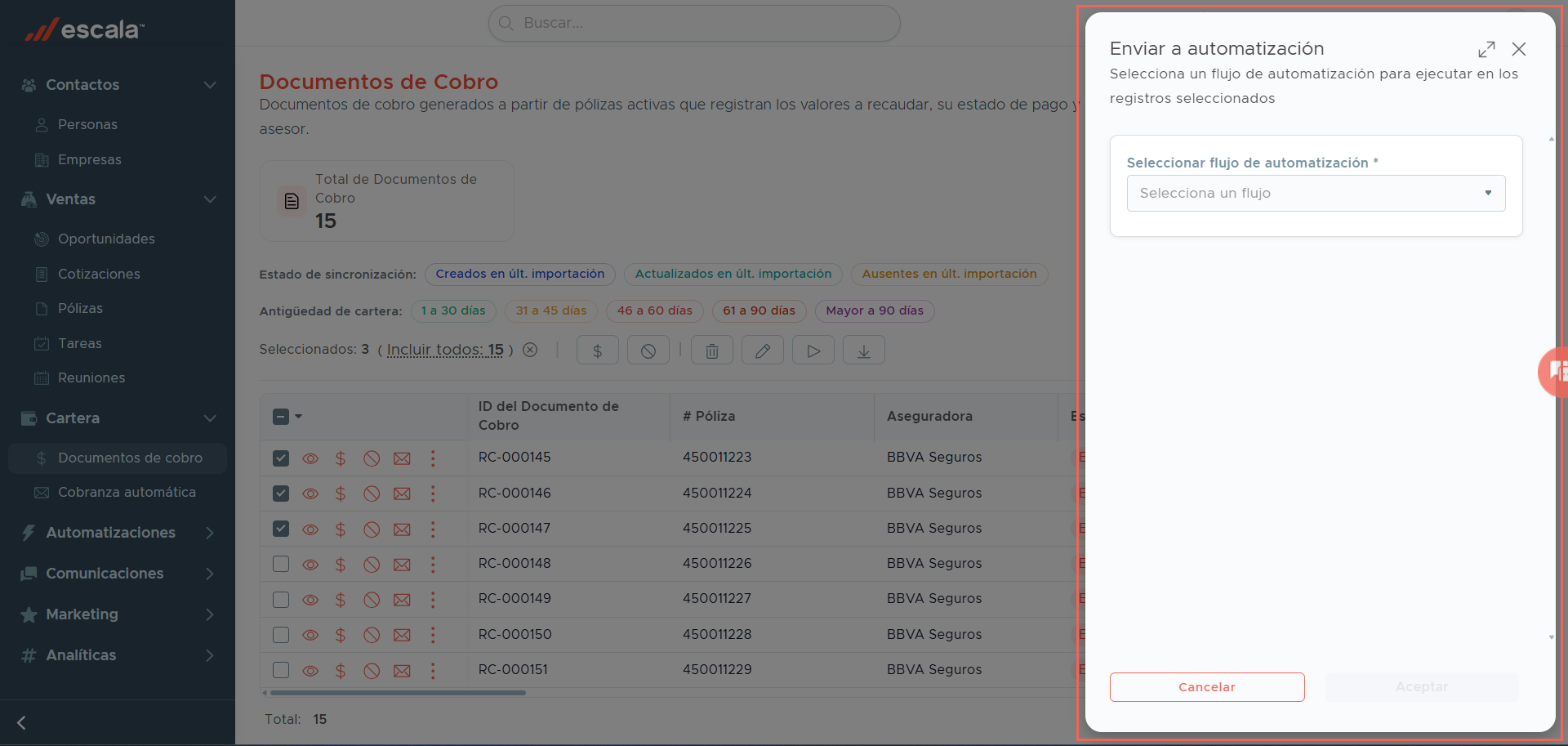Image resolution: width=1568 pixels, height=746 pixels.
Task: Expand the automation dialog to full screen
Action: point(1486,50)
